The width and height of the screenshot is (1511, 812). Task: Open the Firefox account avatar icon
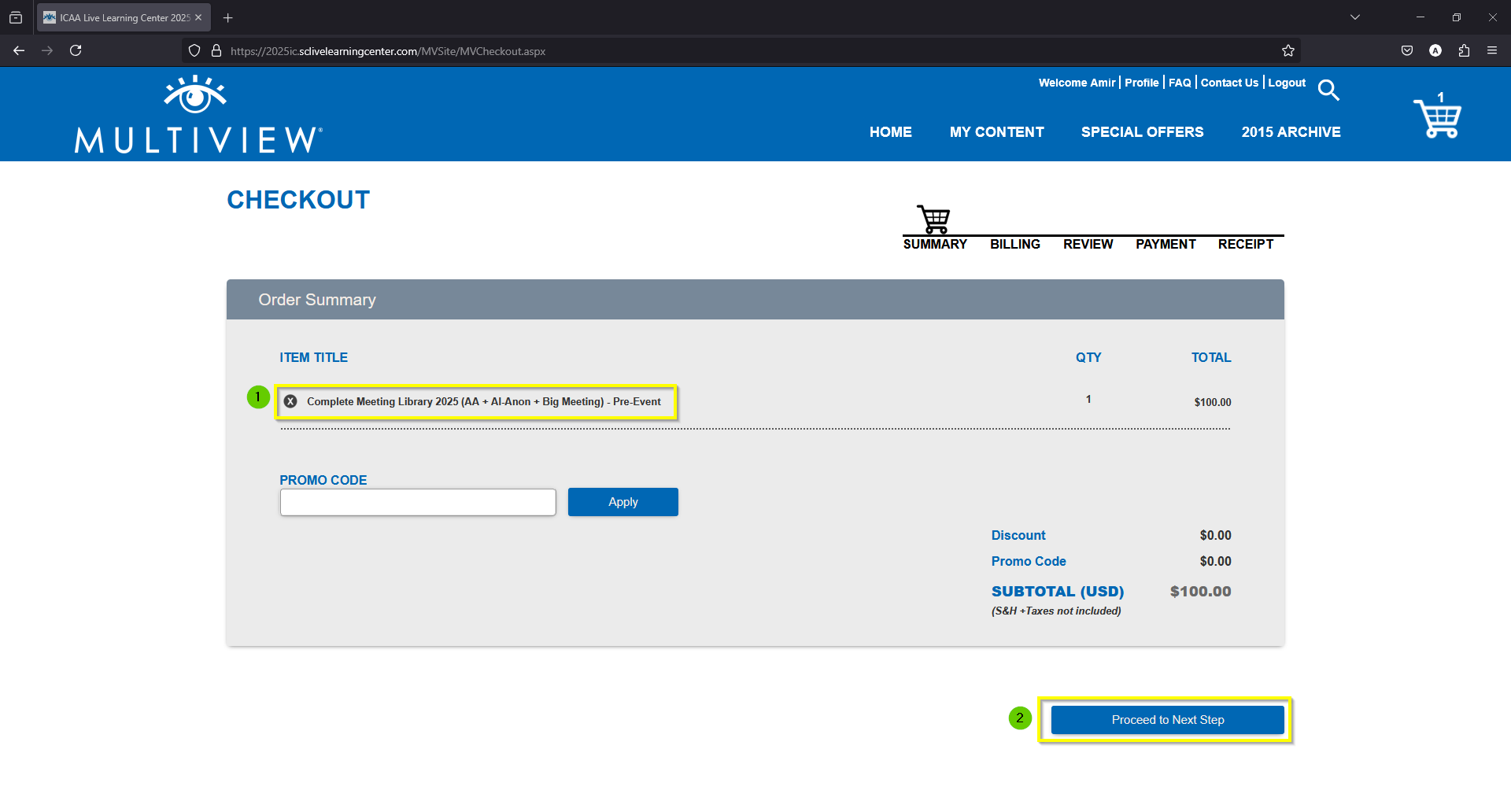[x=1435, y=50]
